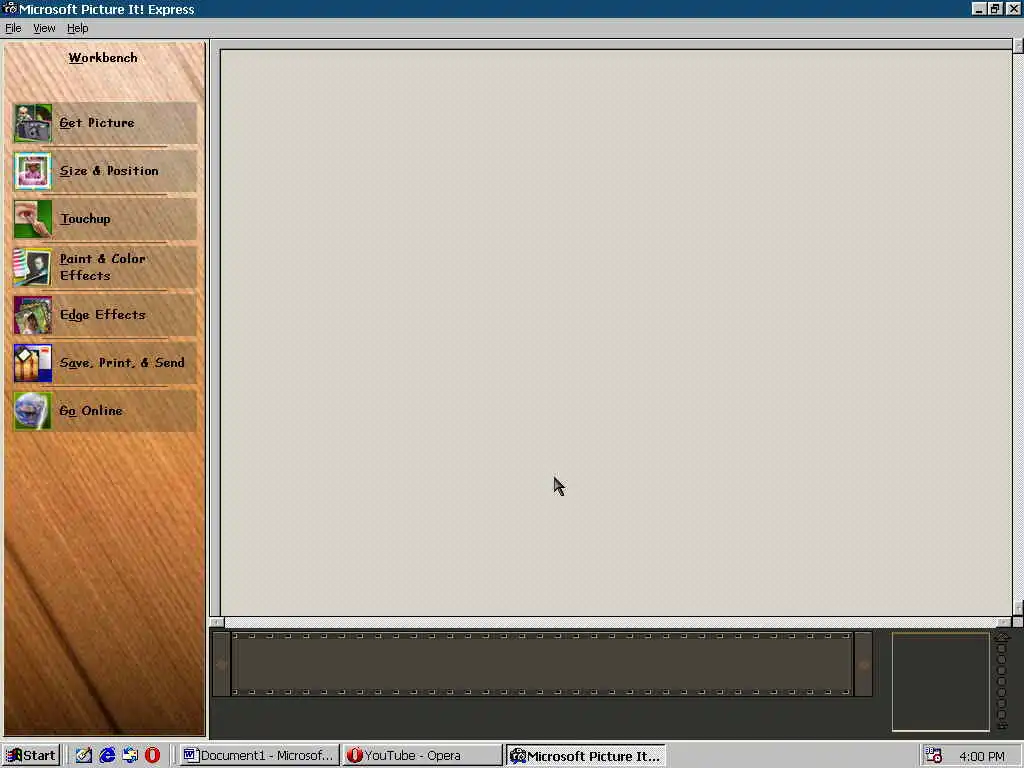
Task: Open the File menu
Action: 13,28
